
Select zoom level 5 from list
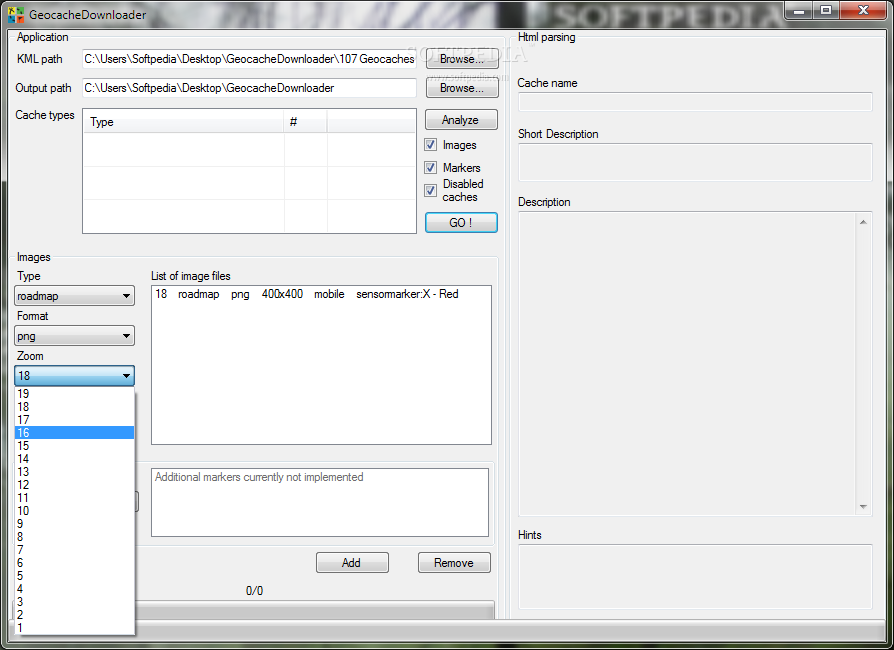75,576
